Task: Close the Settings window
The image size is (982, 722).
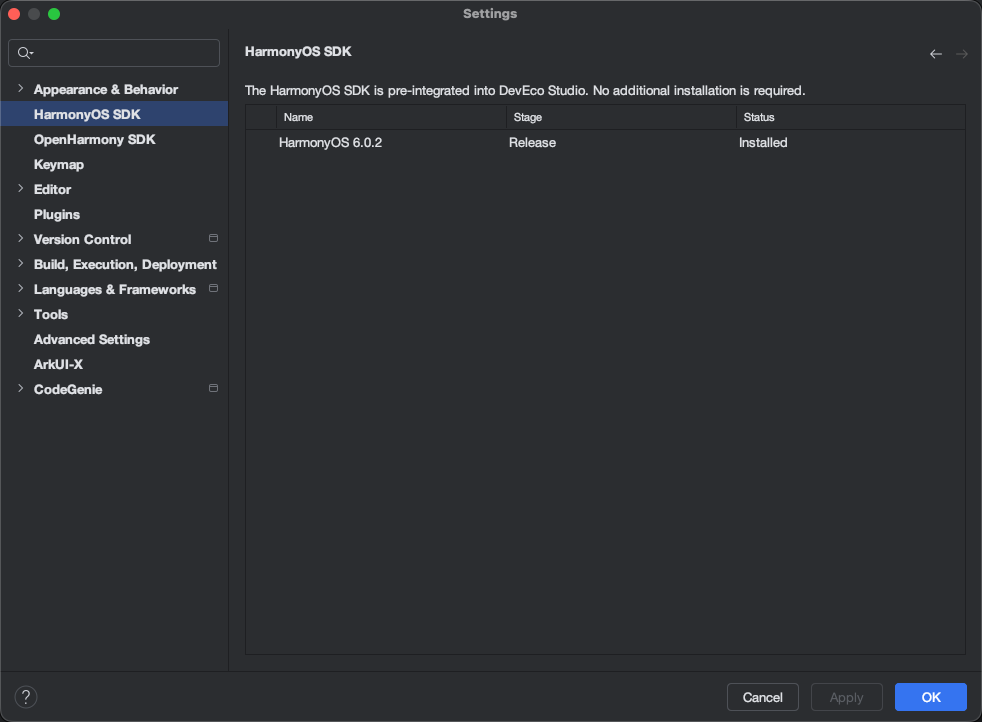Action: tap(14, 14)
